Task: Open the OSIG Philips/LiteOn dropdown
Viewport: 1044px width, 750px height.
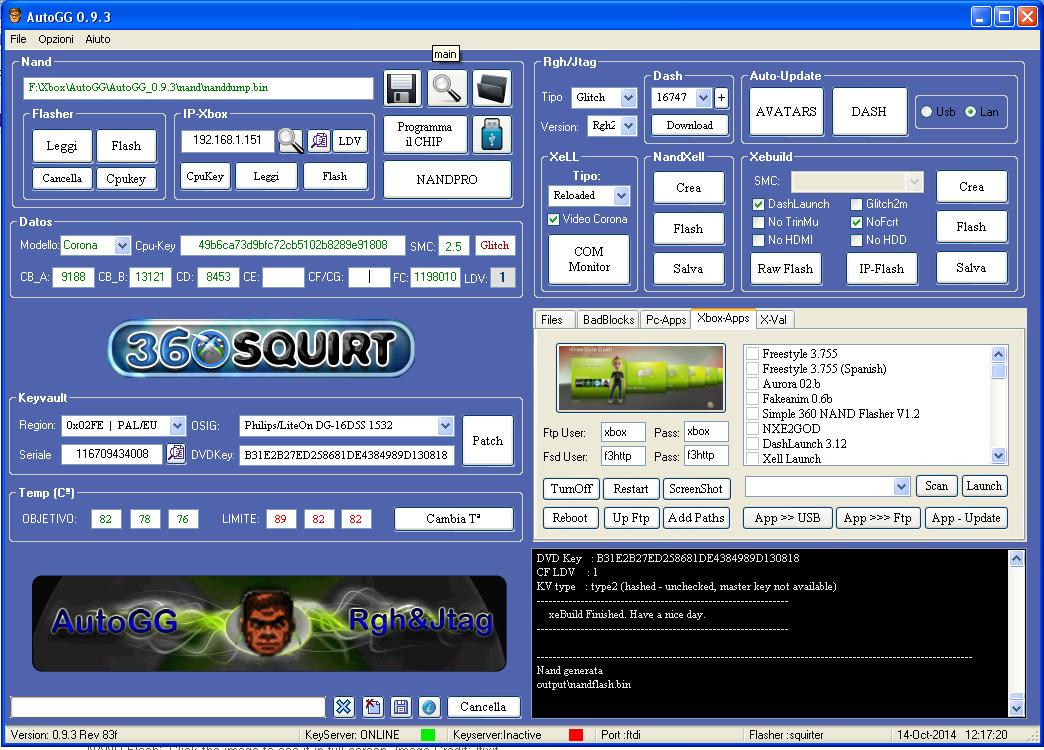Action: coord(445,426)
